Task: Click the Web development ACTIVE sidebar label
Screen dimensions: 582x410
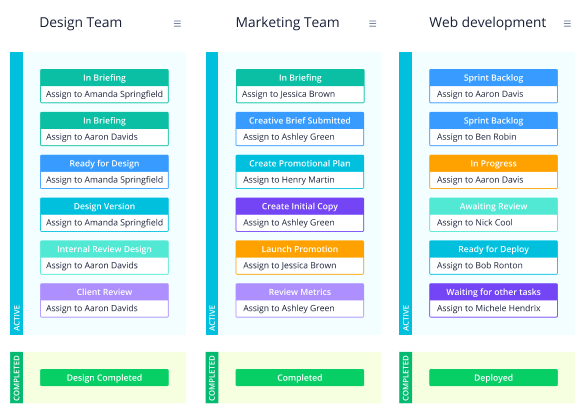Action: (x=406, y=318)
